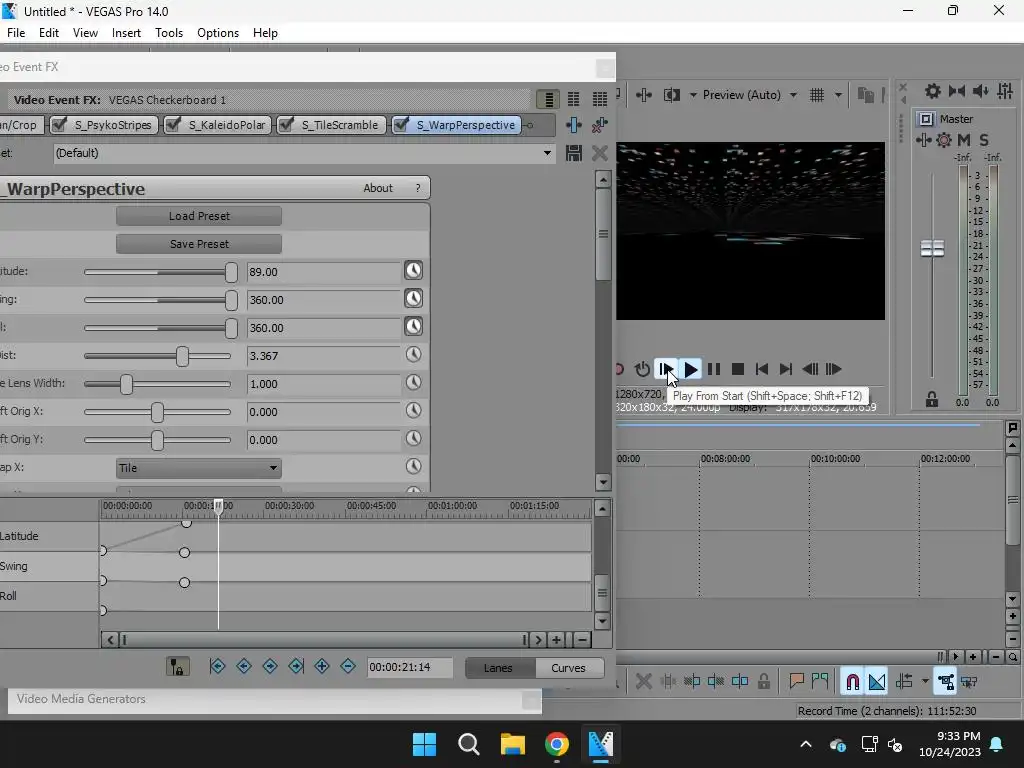Jump to first keyframe in keyframe controller

[x=217, y=666]
